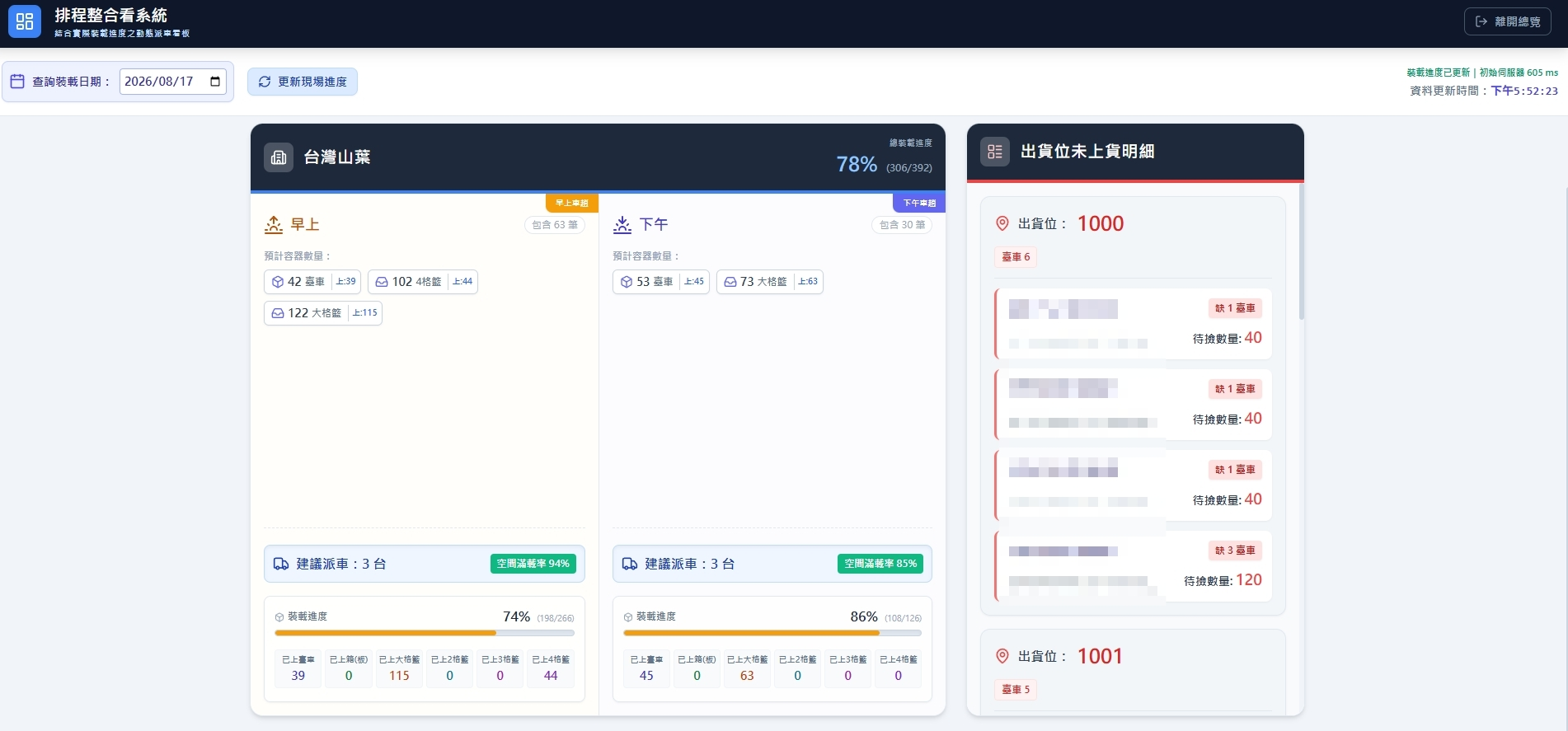Screen dimensions: 1568x731
Task: Click the morning 建議派車：3 台 text
Action: (341, 564)
